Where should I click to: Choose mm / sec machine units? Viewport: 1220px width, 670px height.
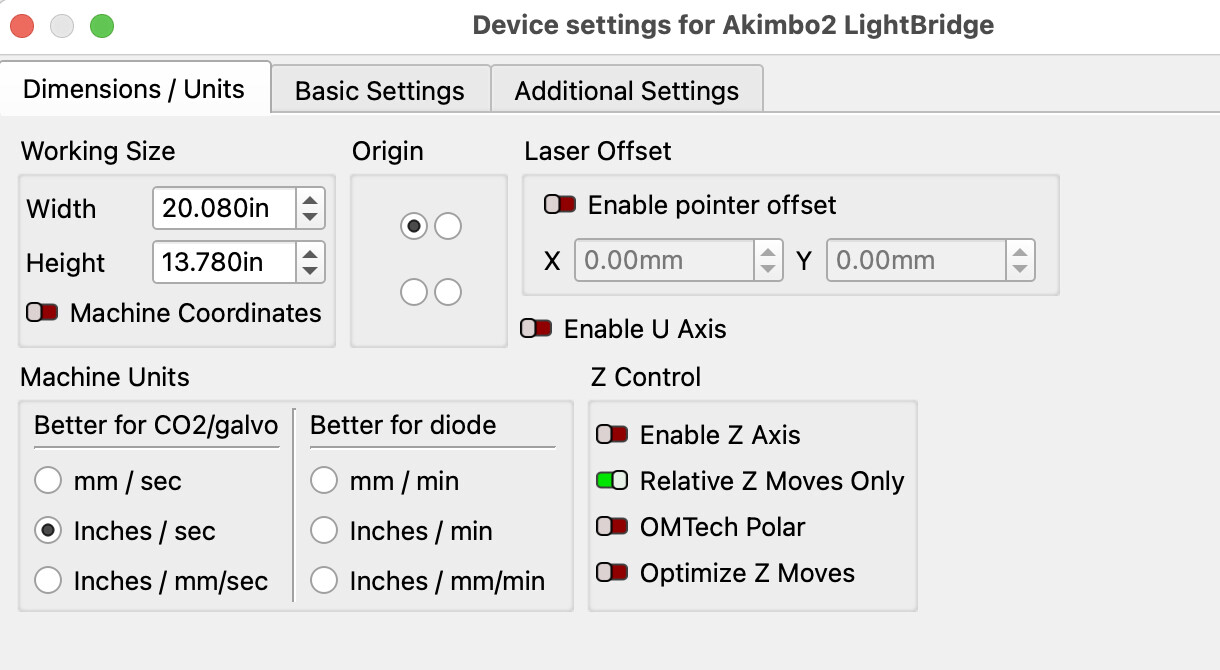point(48,481)
